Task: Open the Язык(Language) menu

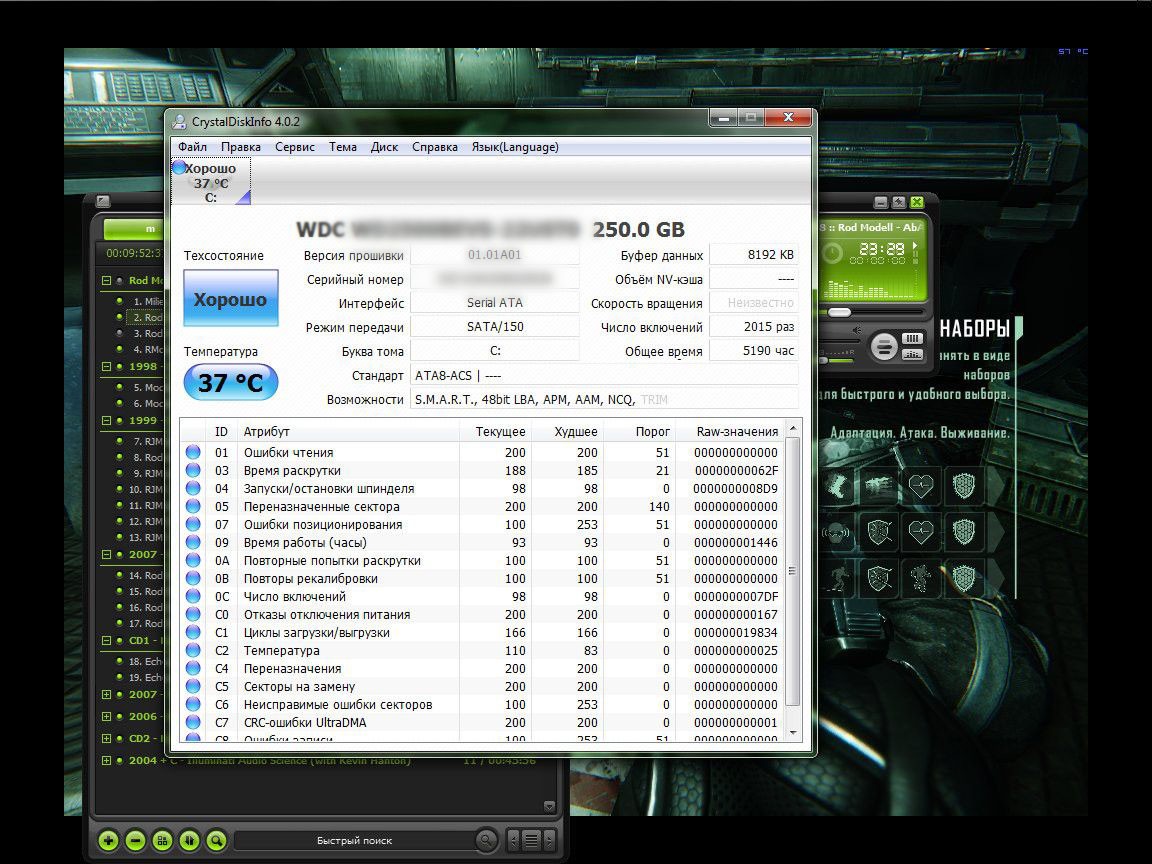Action: click(x=515, y=147)
